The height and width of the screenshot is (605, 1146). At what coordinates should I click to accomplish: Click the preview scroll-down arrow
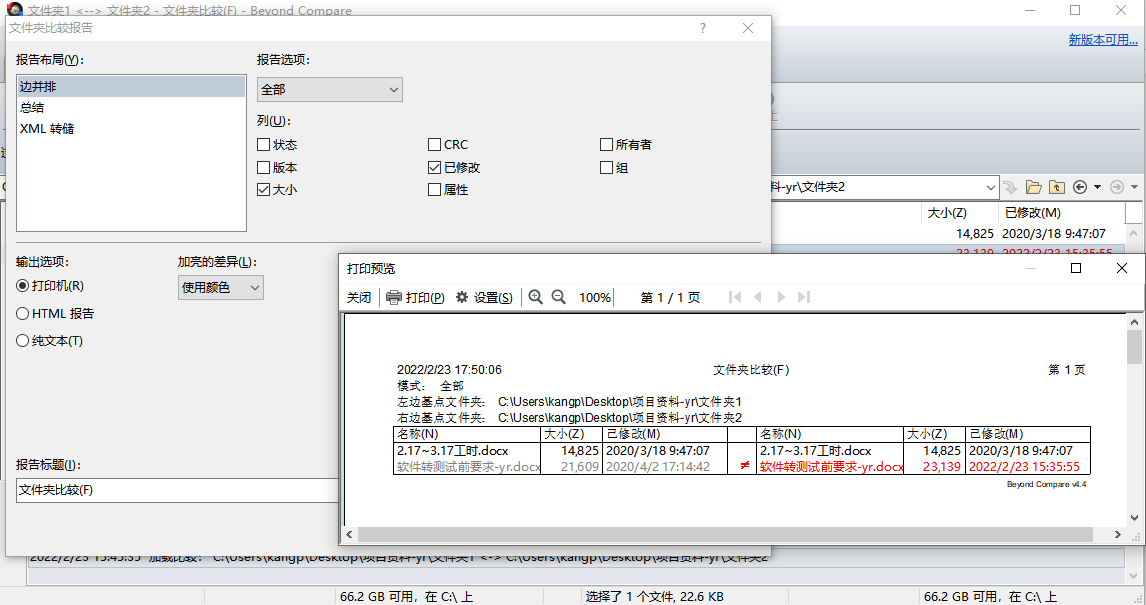[1134, 517]
